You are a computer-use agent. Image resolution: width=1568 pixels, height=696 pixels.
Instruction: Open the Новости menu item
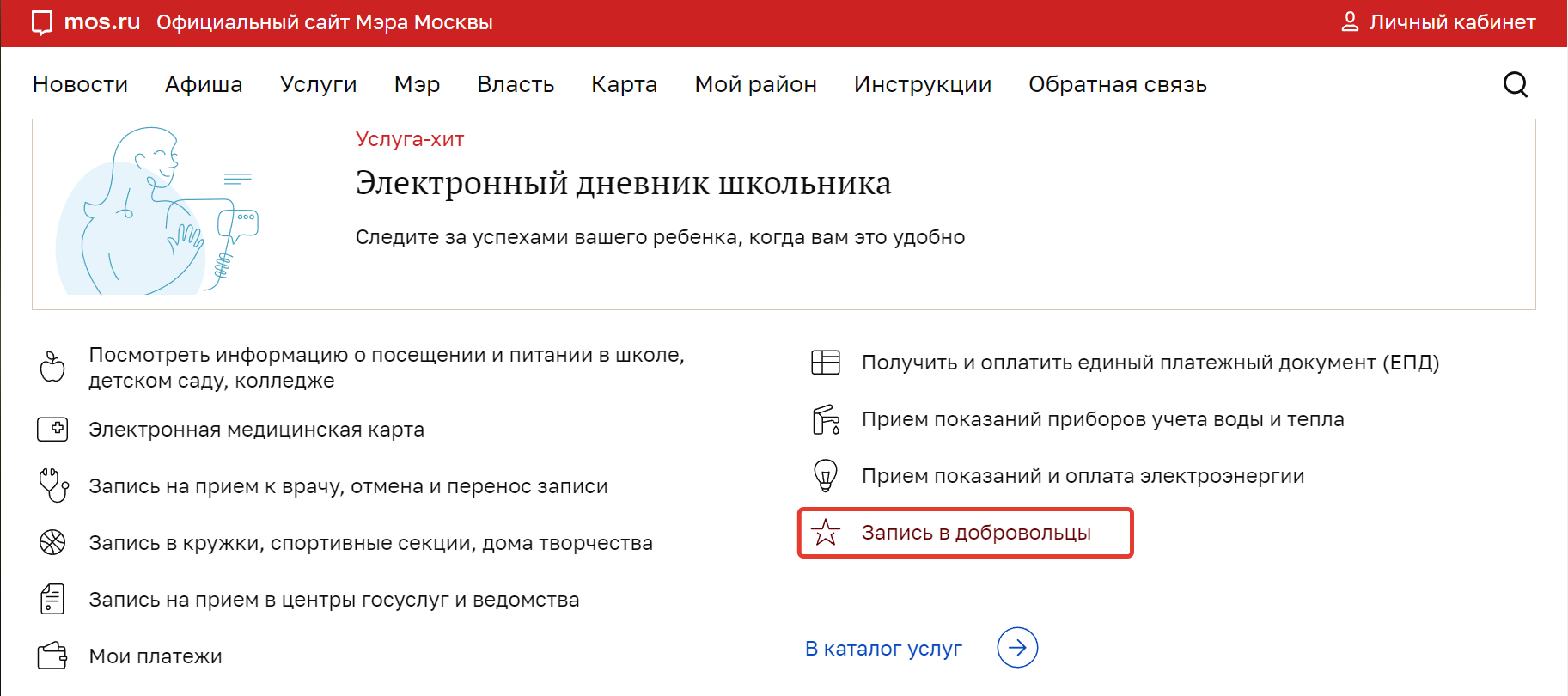click(x=80, y=84)
